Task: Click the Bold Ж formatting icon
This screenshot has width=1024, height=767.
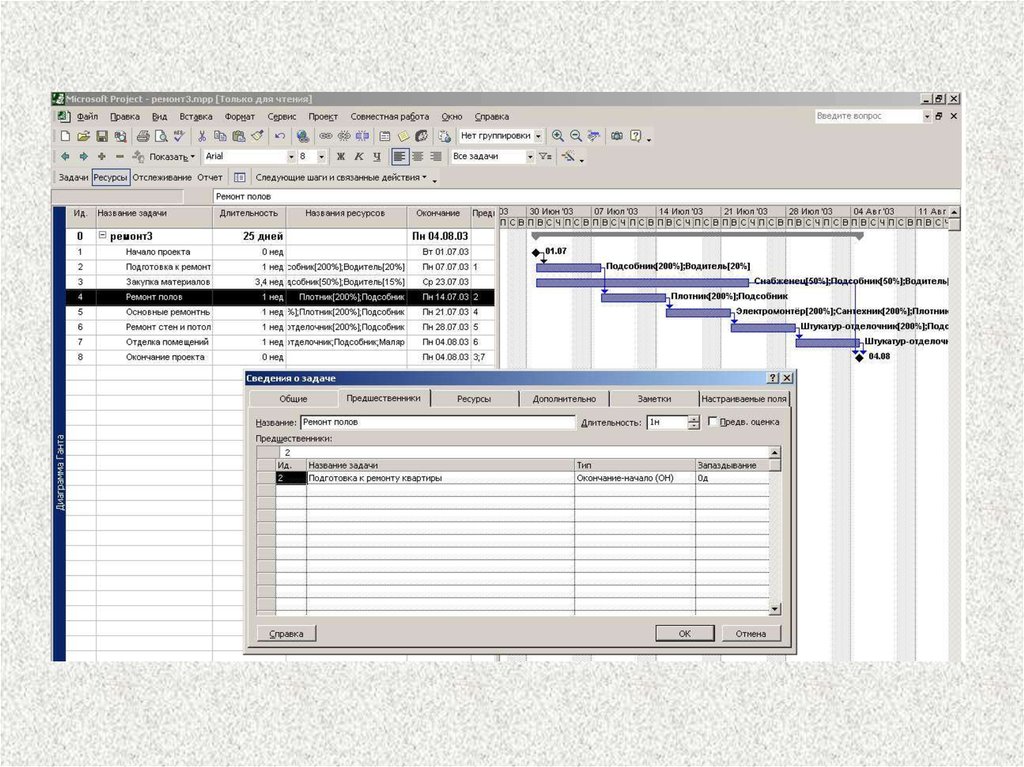Action: pos(340,157)
